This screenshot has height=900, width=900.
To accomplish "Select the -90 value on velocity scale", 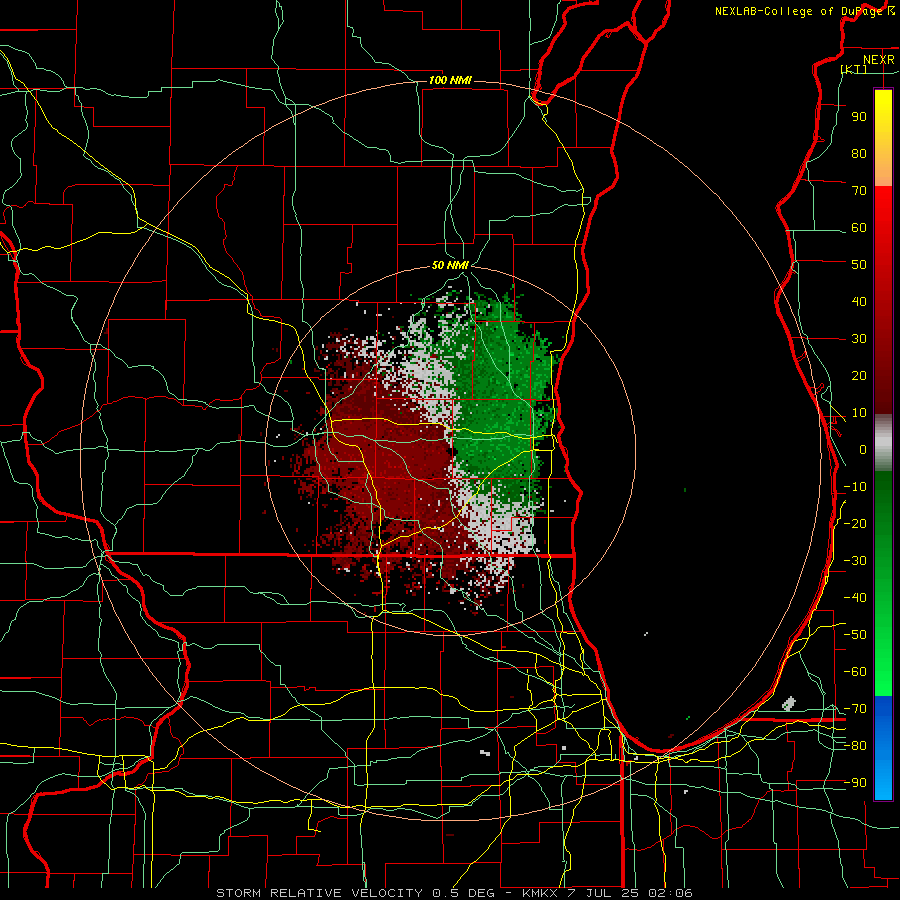I will (x=855, y=783).
